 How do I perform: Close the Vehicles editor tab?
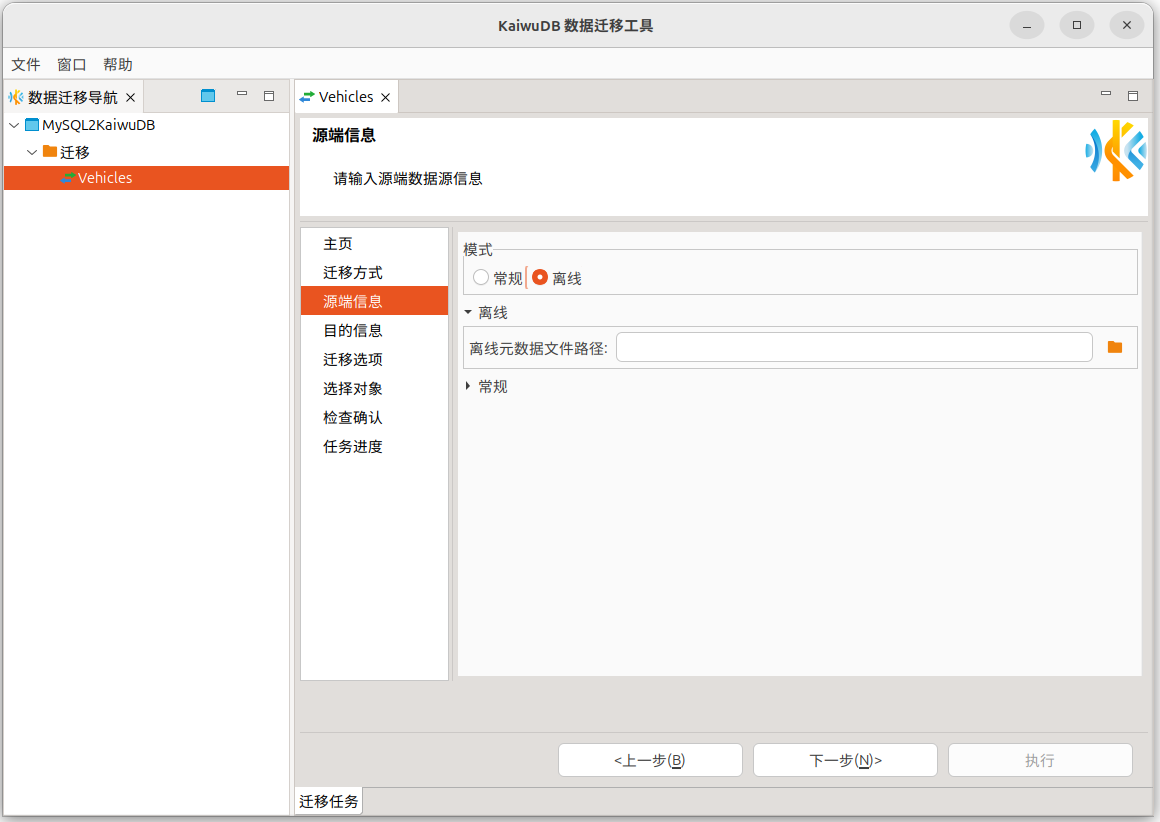click(x=386, y=98)
